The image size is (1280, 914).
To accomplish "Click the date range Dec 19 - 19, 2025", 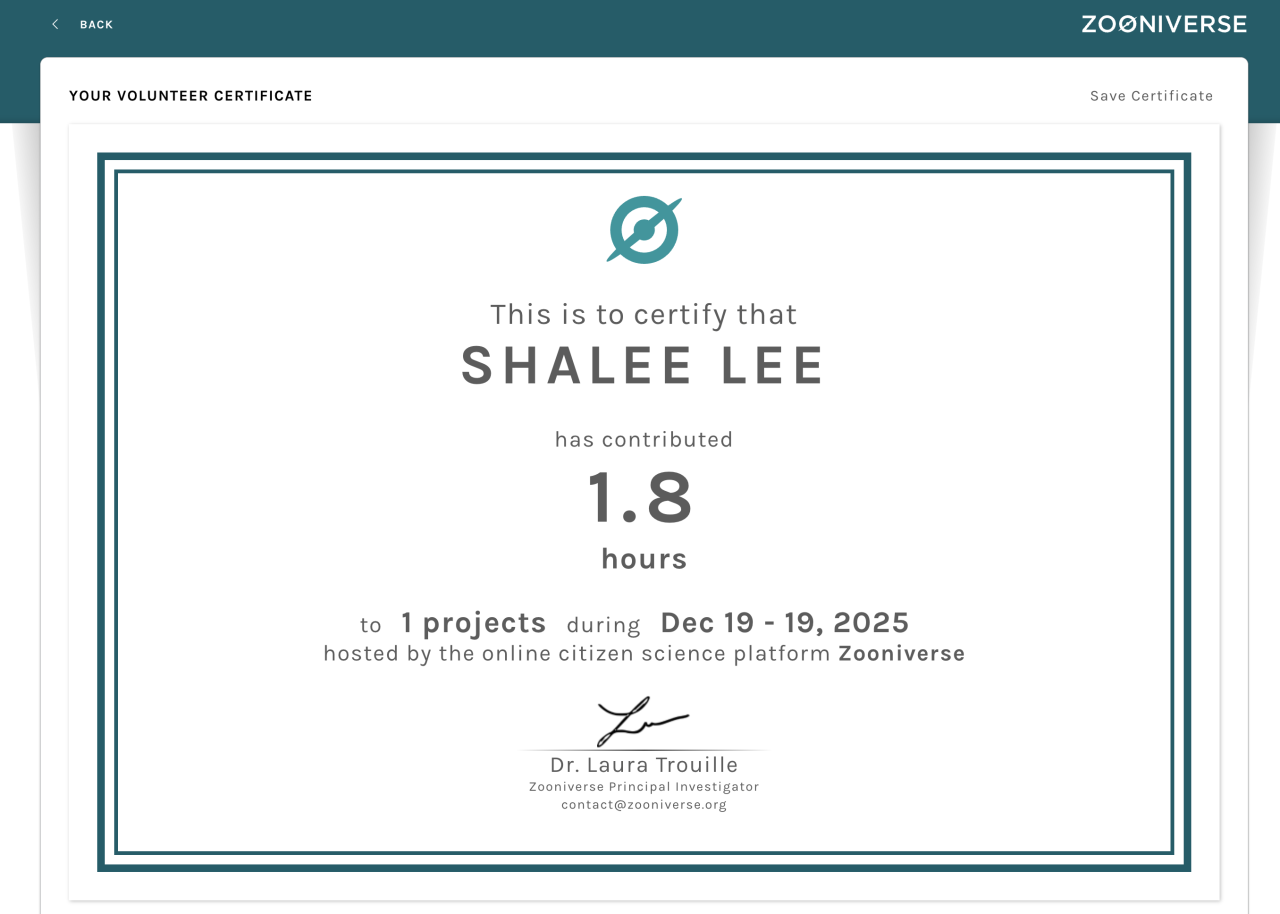I will click(785, 623).
